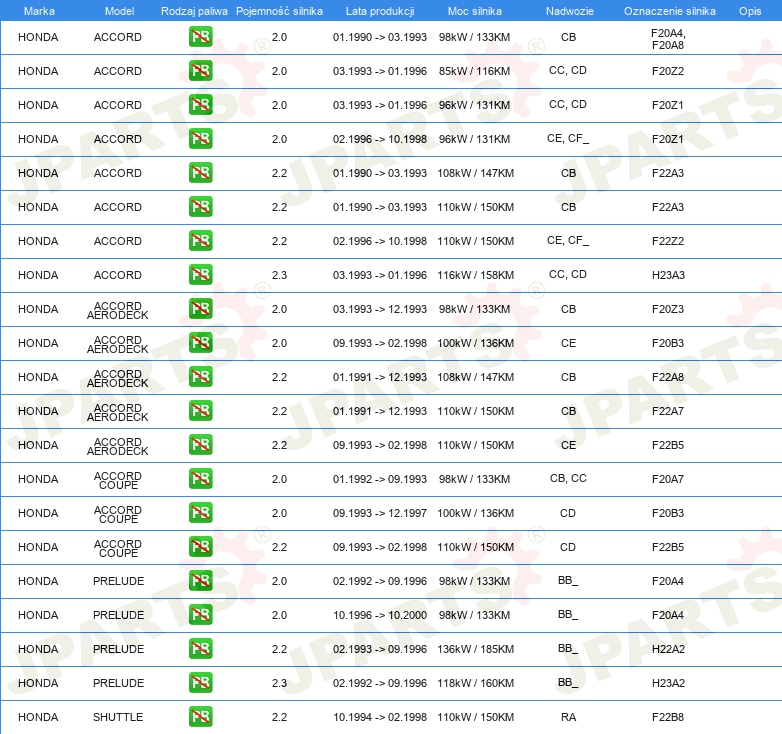Viewport: 782px width, 734px height.
Task: Click the fuel icon for Prelude 2.0 02.1992 row
Action: click(200, 580)
